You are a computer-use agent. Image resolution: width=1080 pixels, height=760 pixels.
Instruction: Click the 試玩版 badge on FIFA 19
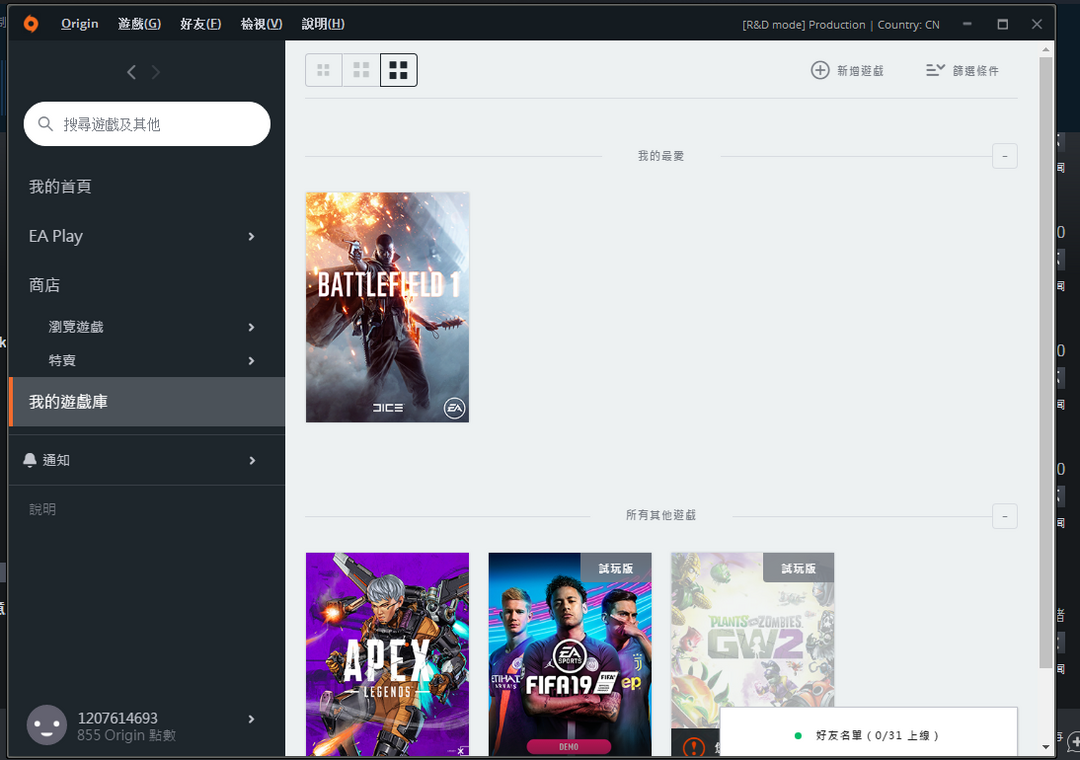[x=616, y=568]
